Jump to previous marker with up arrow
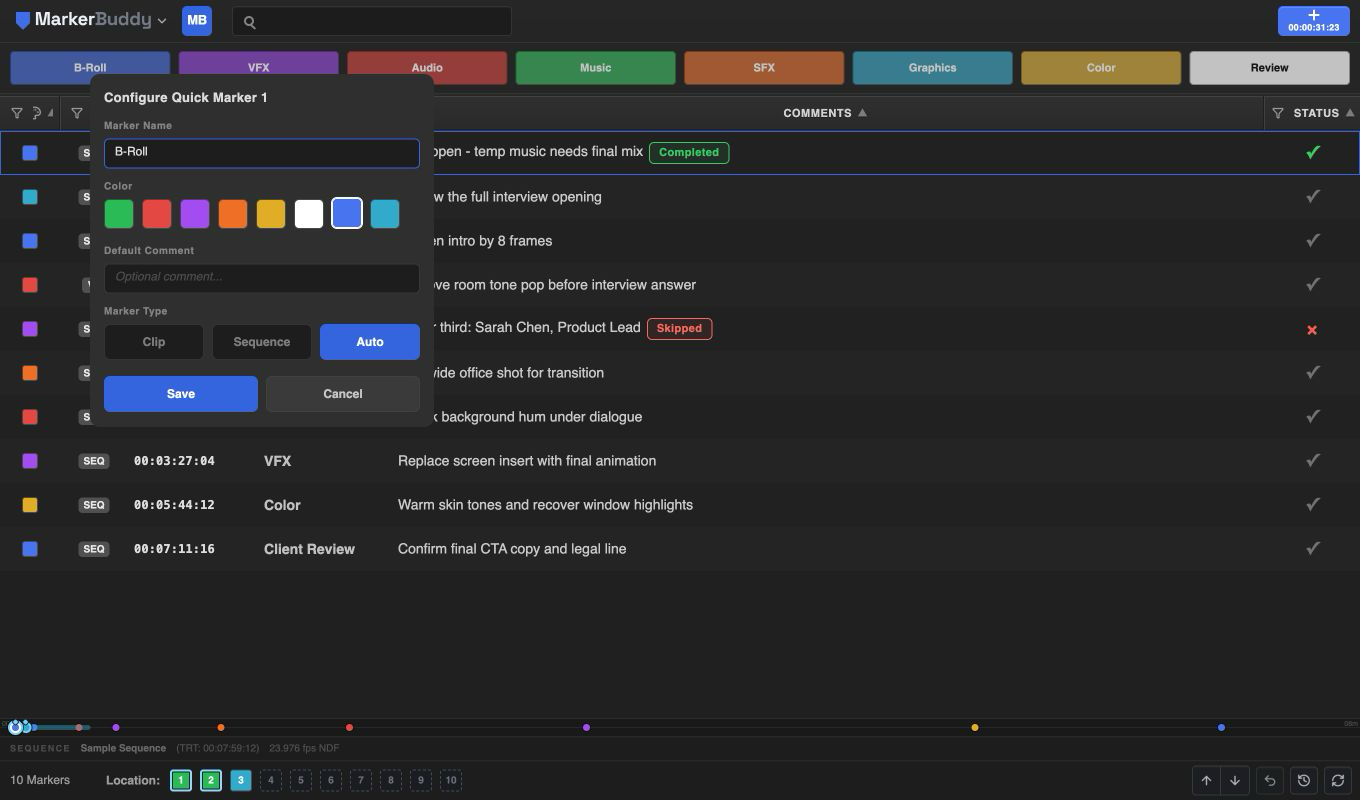Screen dimensions: 1360x800 1206,781
